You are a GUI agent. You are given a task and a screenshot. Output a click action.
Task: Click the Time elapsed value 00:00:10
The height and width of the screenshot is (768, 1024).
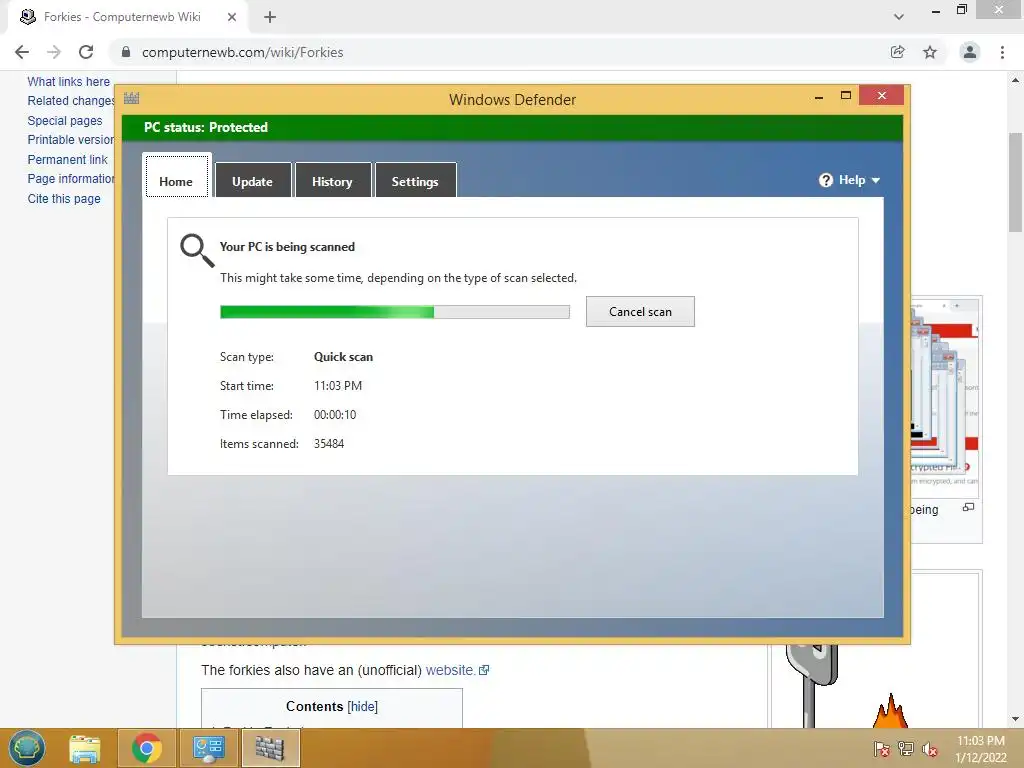pyautogui.click(x=335, y=415)
